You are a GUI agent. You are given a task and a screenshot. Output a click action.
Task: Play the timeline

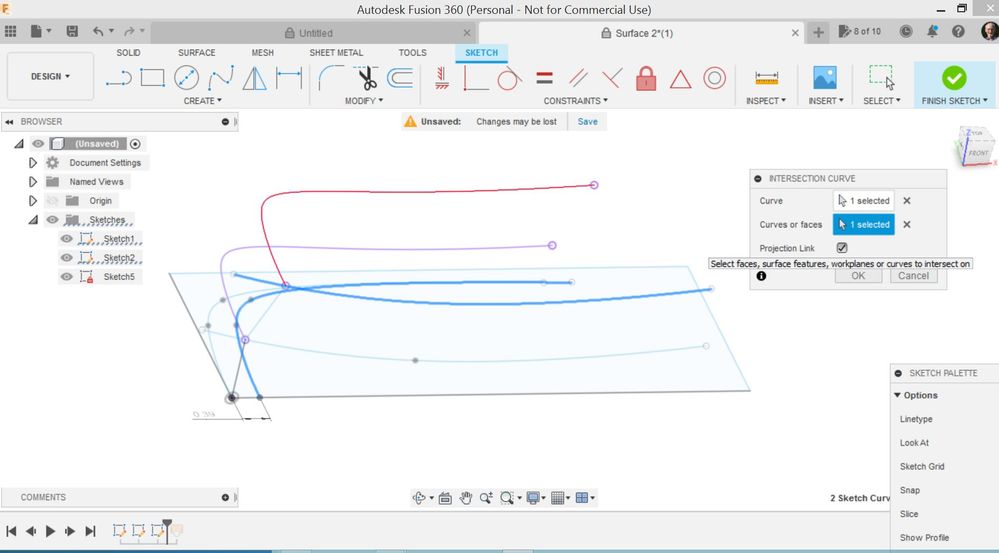coord(50,531)
